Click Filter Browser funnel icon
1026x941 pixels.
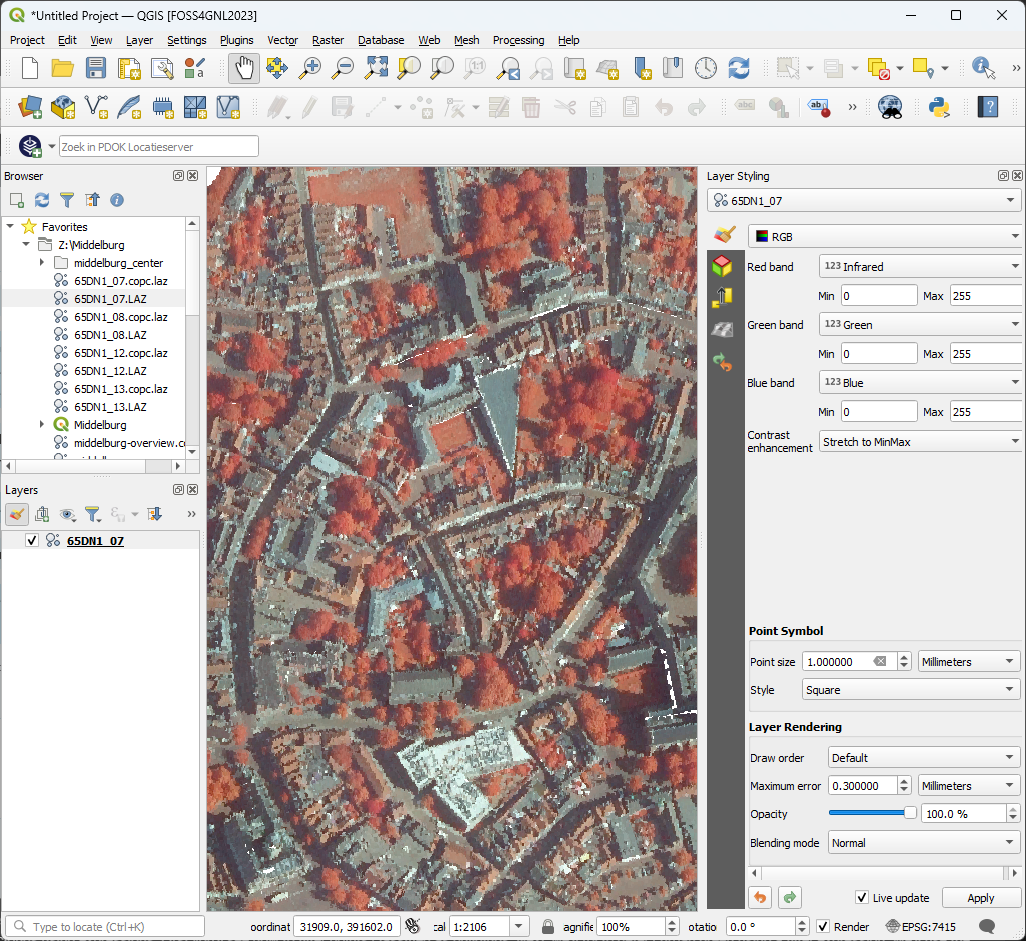point(67,200)
